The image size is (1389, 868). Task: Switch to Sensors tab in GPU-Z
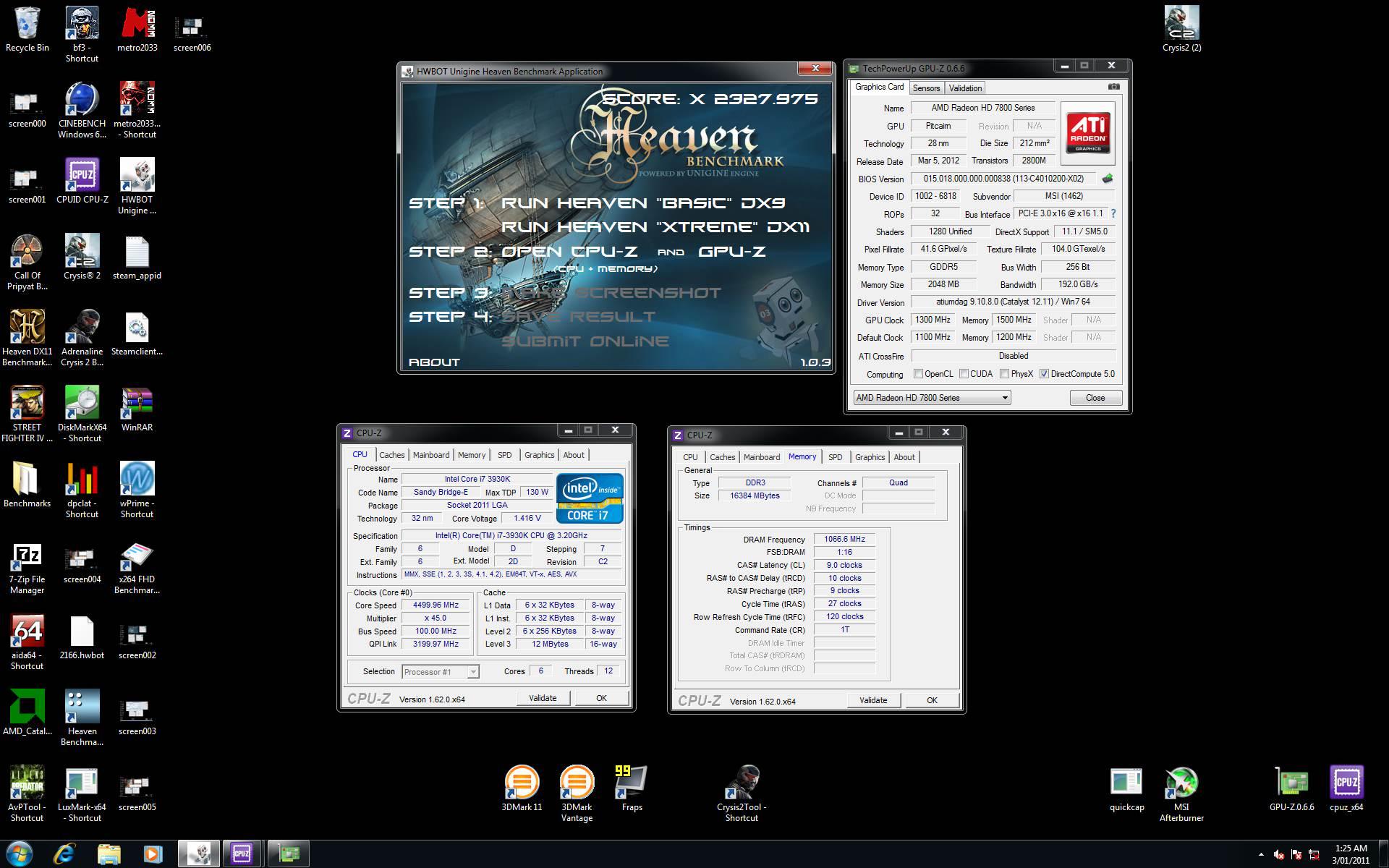926,88
